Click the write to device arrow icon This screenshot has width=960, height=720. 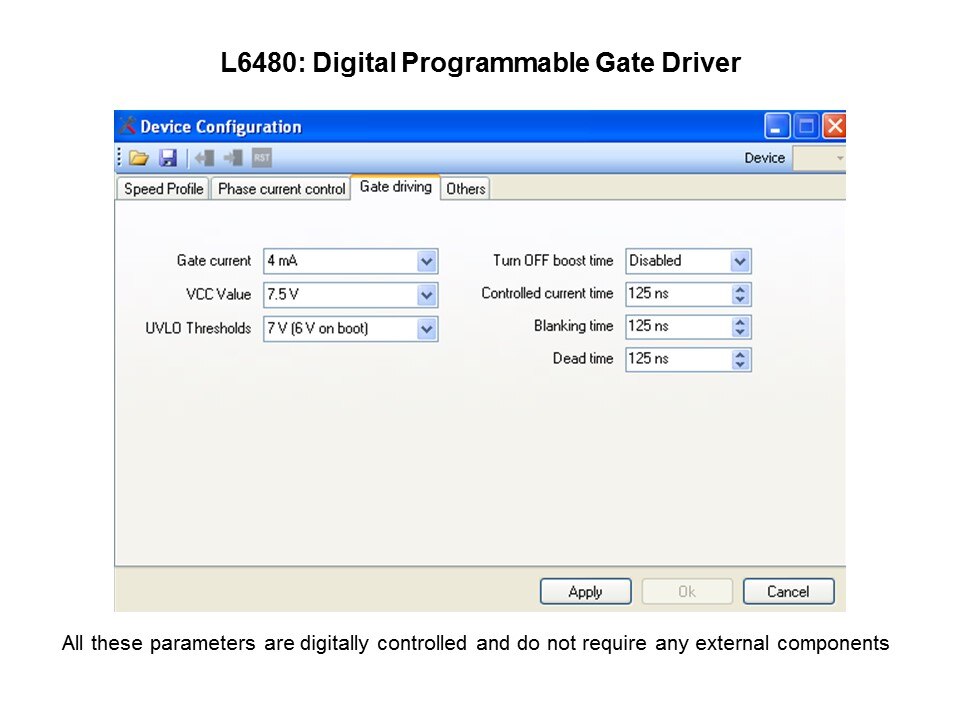click(x=233, y=158)
